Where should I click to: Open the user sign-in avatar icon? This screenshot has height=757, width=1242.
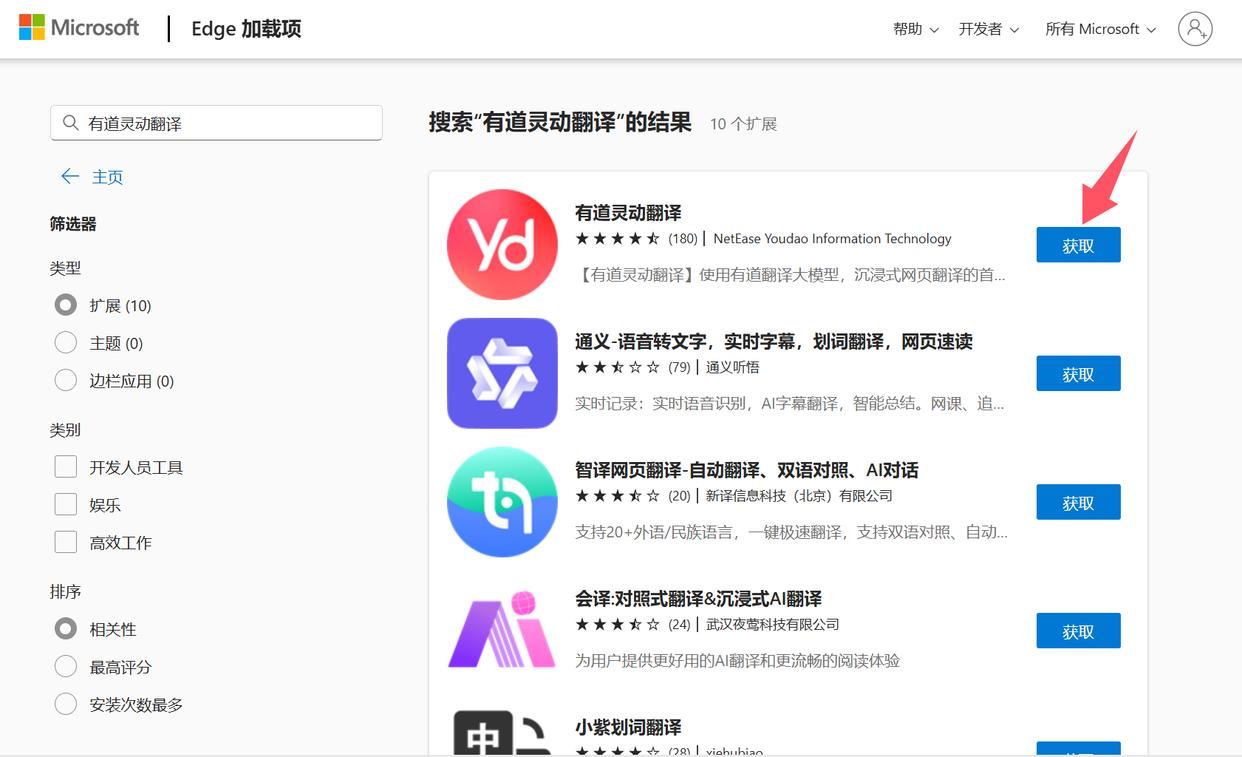coord(1195,29)
